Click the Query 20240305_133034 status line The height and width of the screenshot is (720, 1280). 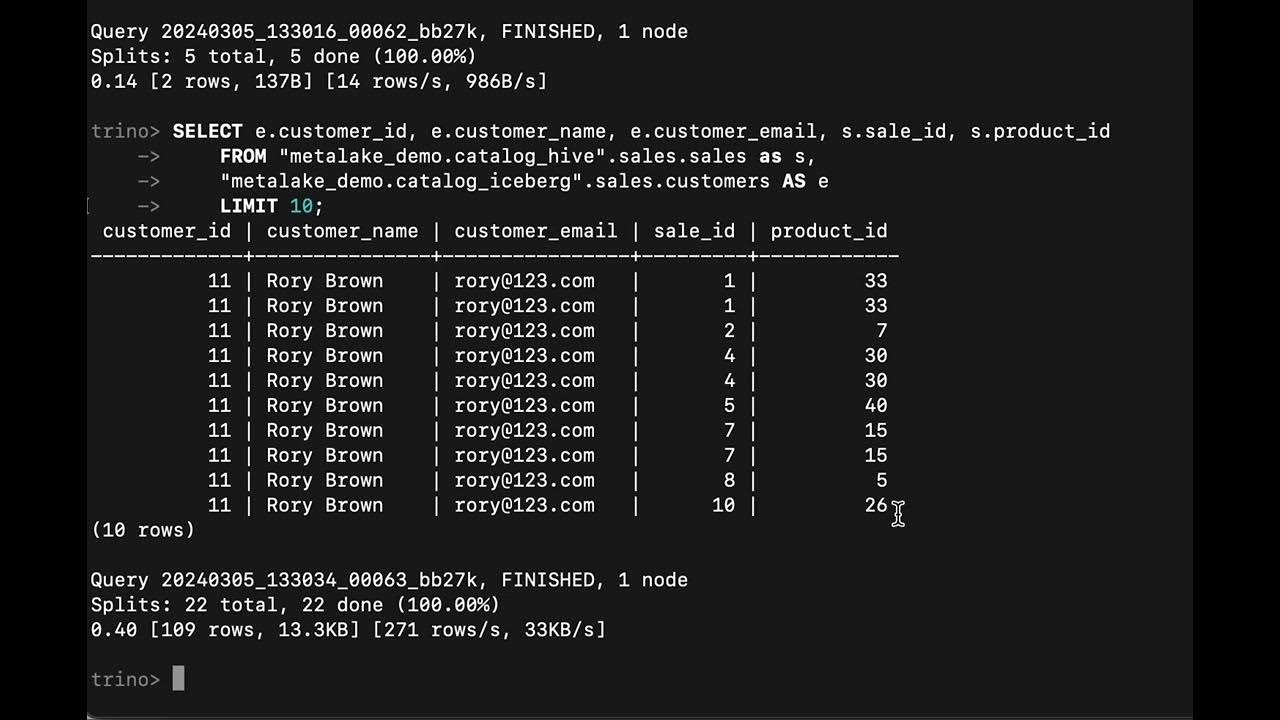coord(389,580)
